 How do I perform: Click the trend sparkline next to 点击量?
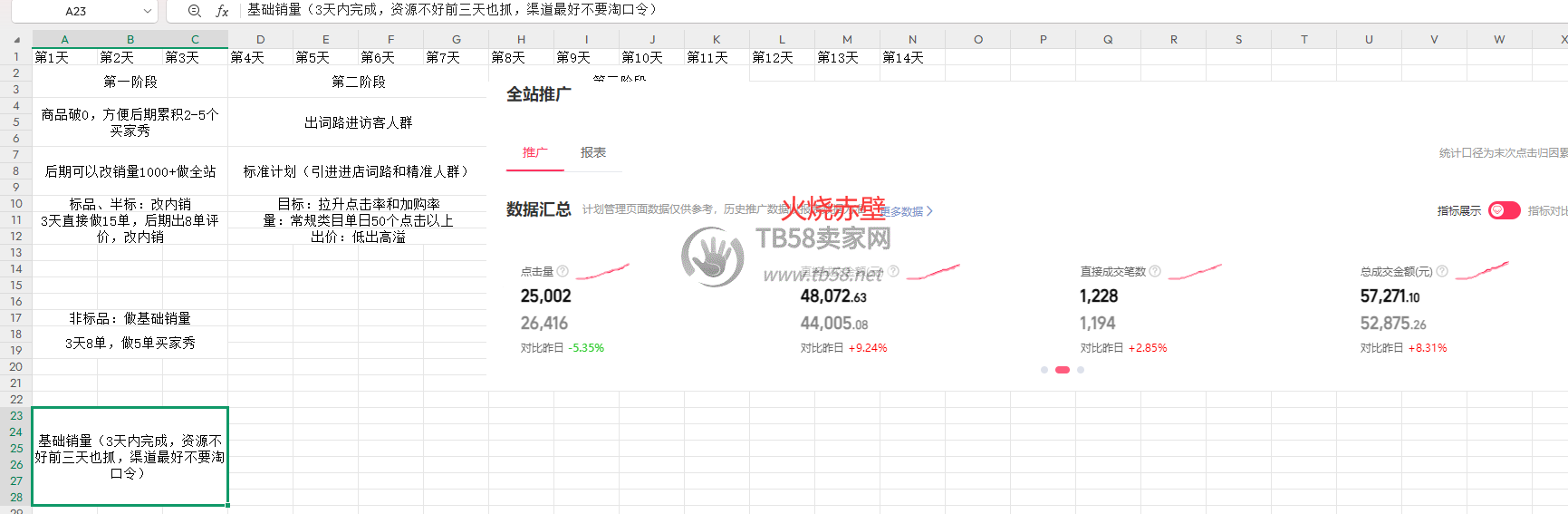point(602,271)
